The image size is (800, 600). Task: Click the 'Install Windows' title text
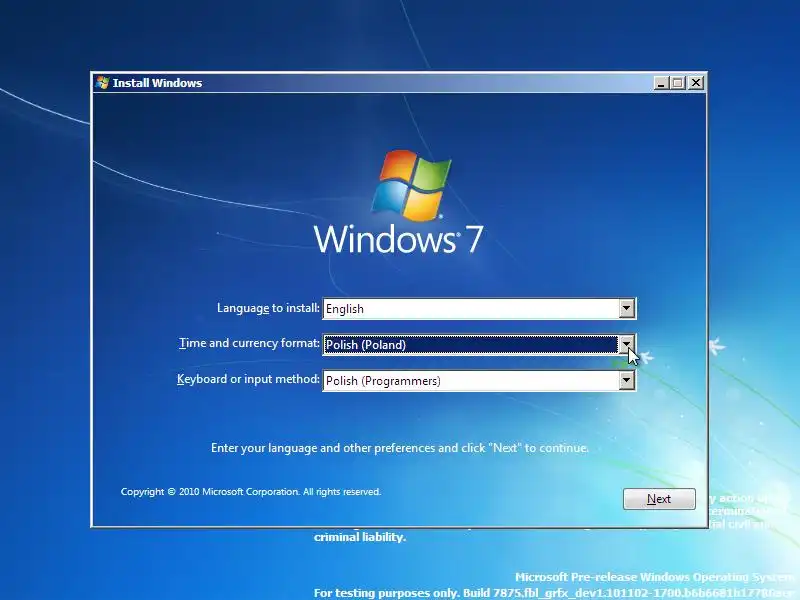tap(157, 83)
